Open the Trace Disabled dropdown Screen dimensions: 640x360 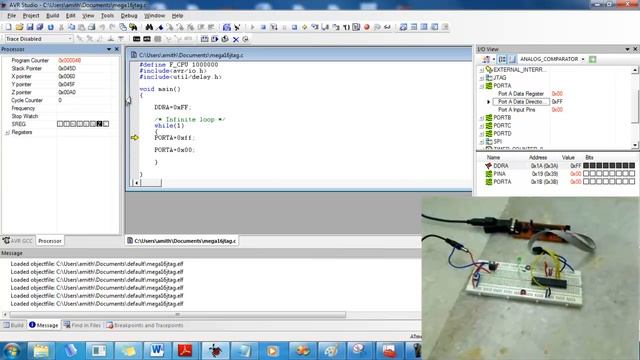70,39
